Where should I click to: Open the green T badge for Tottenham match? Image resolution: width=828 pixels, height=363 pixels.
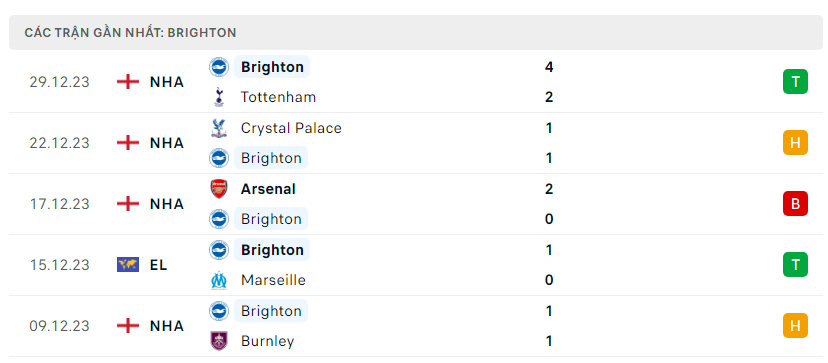[795, 82]
